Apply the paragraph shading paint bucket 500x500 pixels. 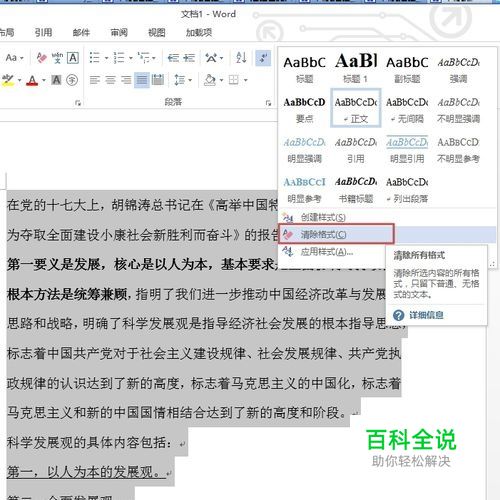(210, 80)
